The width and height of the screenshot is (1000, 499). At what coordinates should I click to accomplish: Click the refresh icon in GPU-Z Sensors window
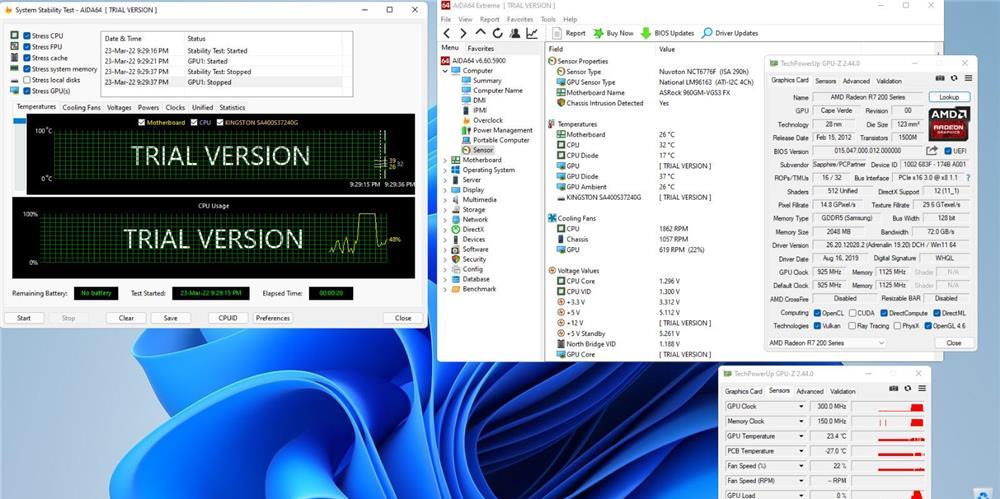[908, 389]
